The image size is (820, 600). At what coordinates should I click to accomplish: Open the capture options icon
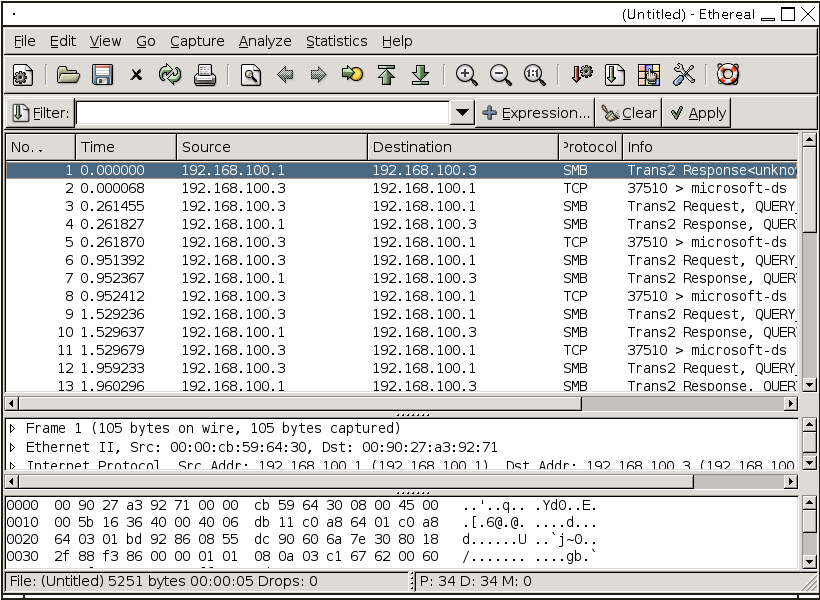point(22,75)
